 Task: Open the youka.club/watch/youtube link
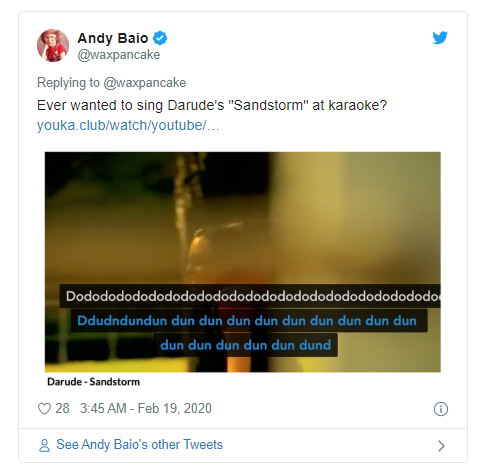[128, 125]
